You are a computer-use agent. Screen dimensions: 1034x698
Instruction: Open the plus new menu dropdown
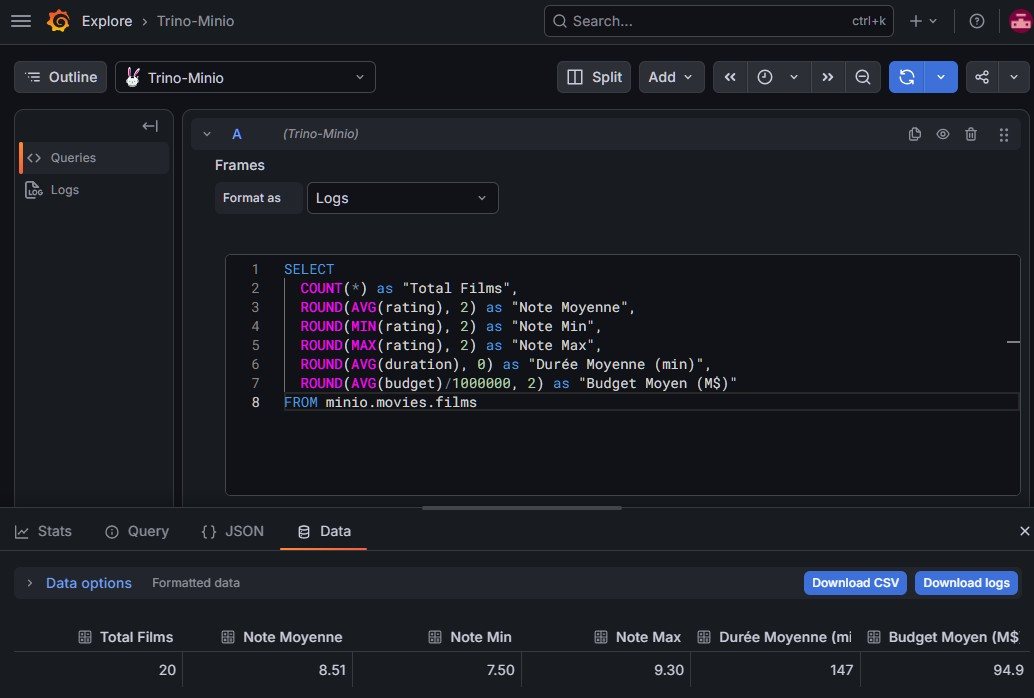tap(923, 21)
